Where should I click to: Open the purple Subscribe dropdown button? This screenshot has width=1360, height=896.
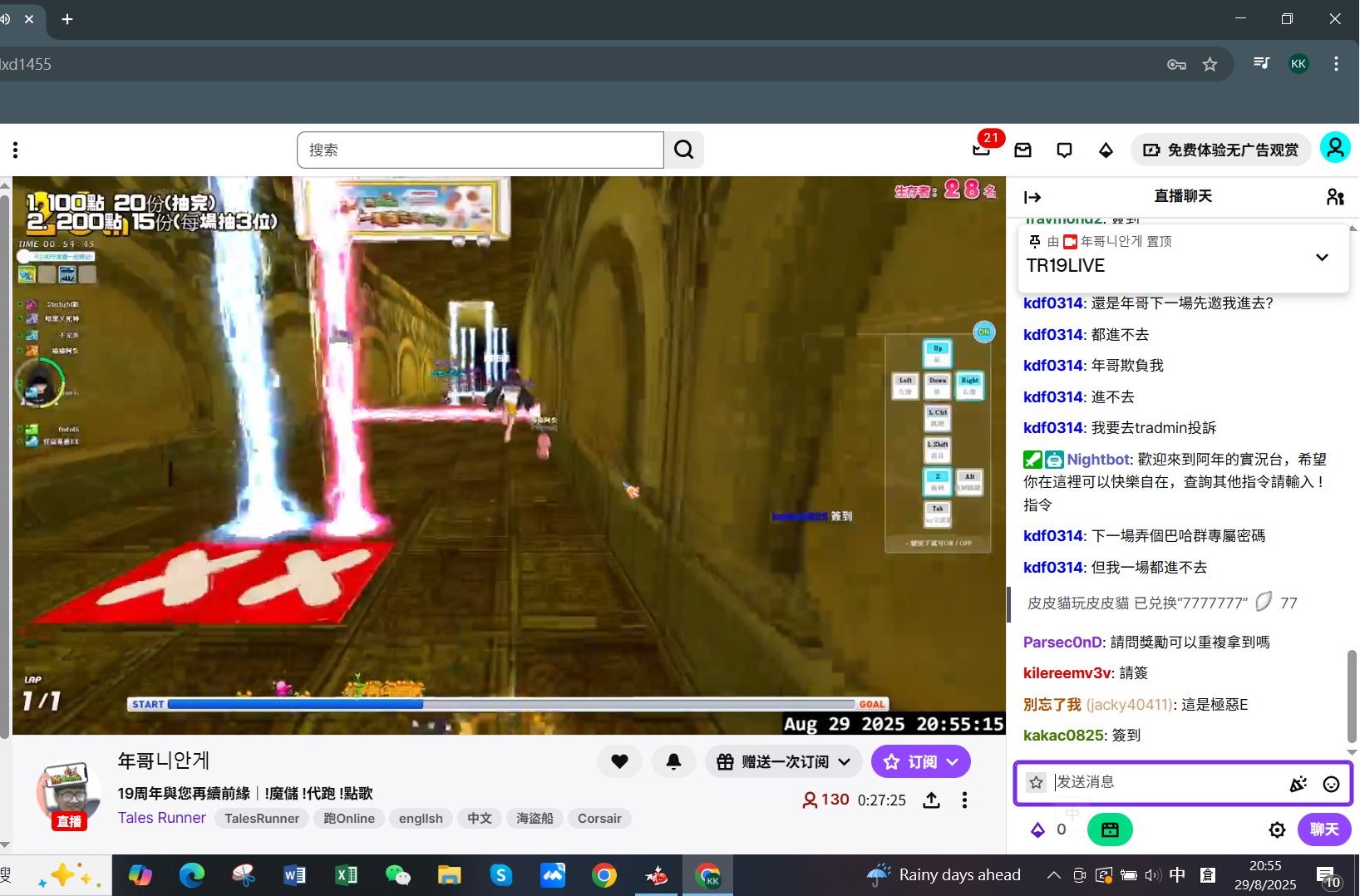click(920, 761)
